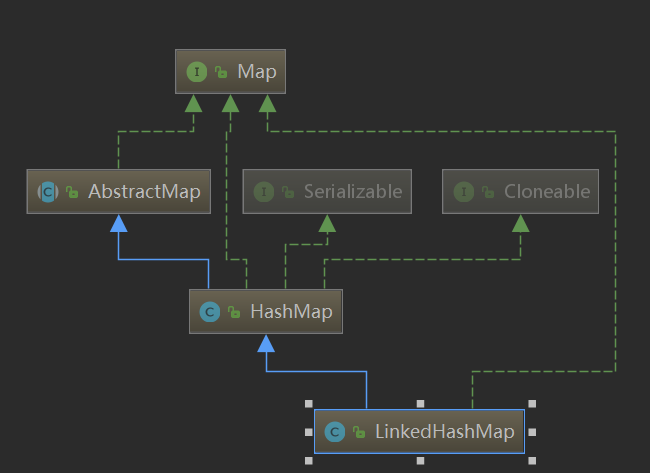Viewport: 650px width, 473px height.
Task: Click the lock icon beside Cloneable
Action: [x=488, y=192]
